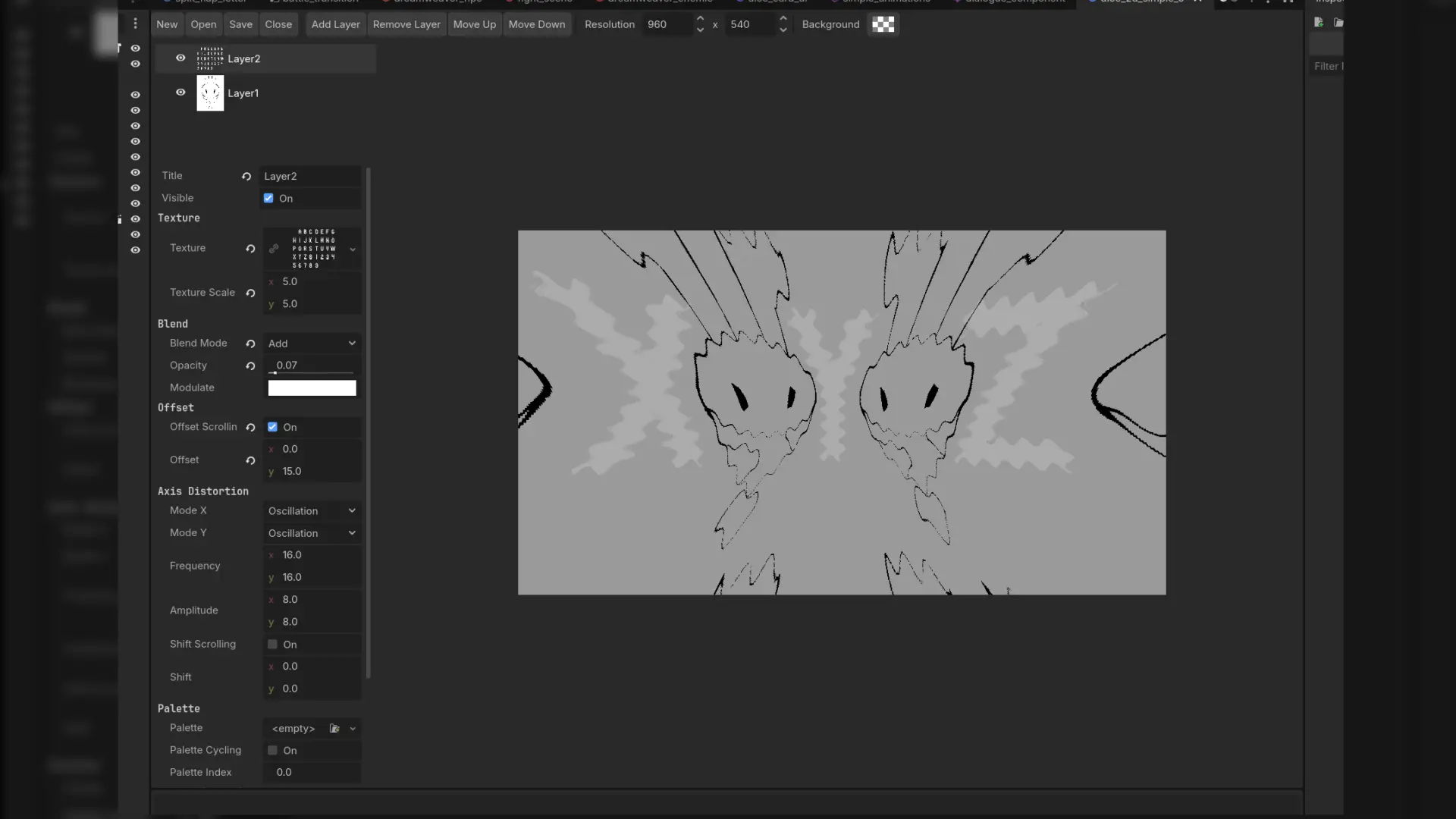This screenshot has height=819, width=1456.
Task: Open the Background checker color swatch
Action: (883, 24)
